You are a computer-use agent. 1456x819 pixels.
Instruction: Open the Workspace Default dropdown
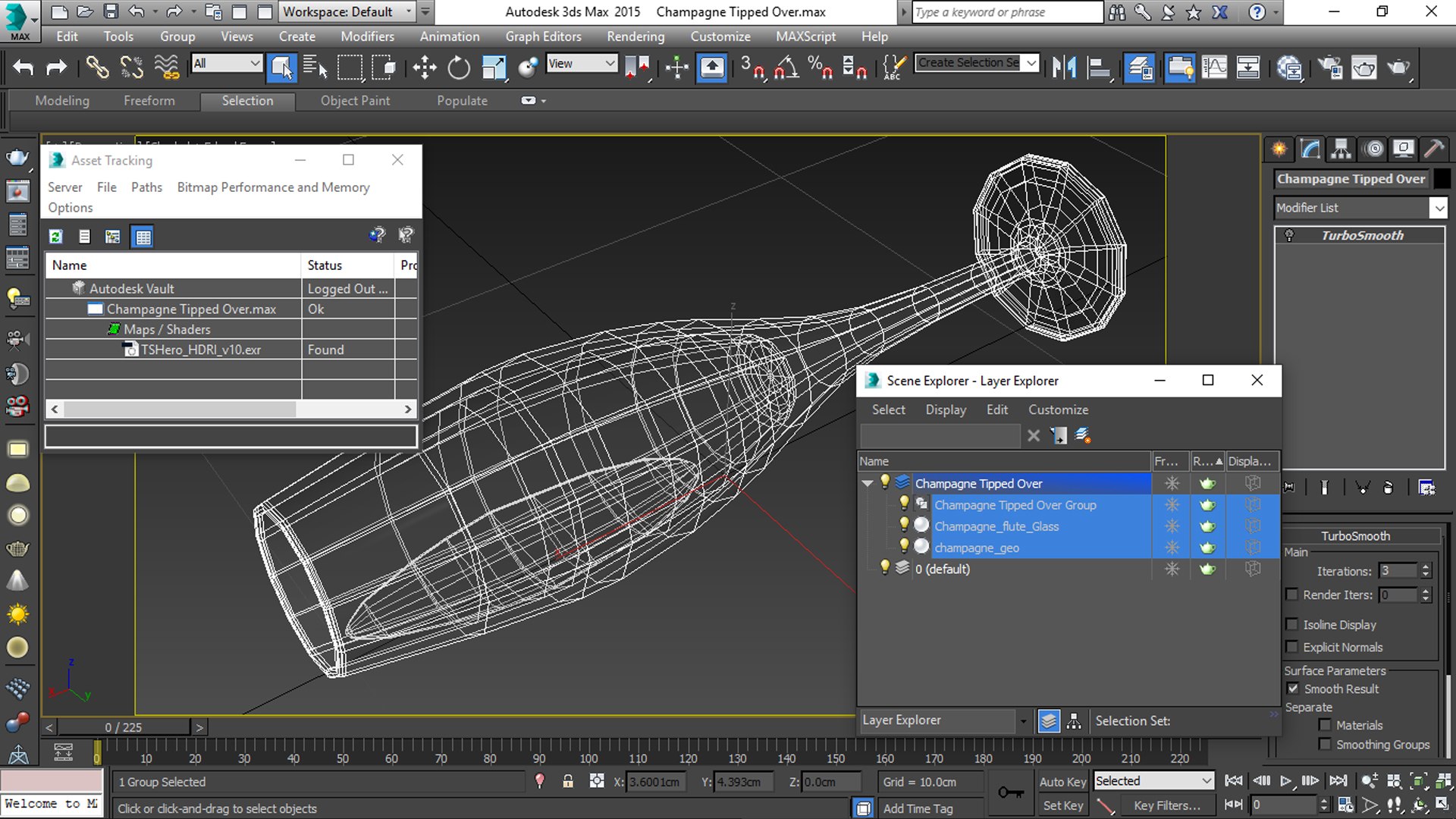348,11
